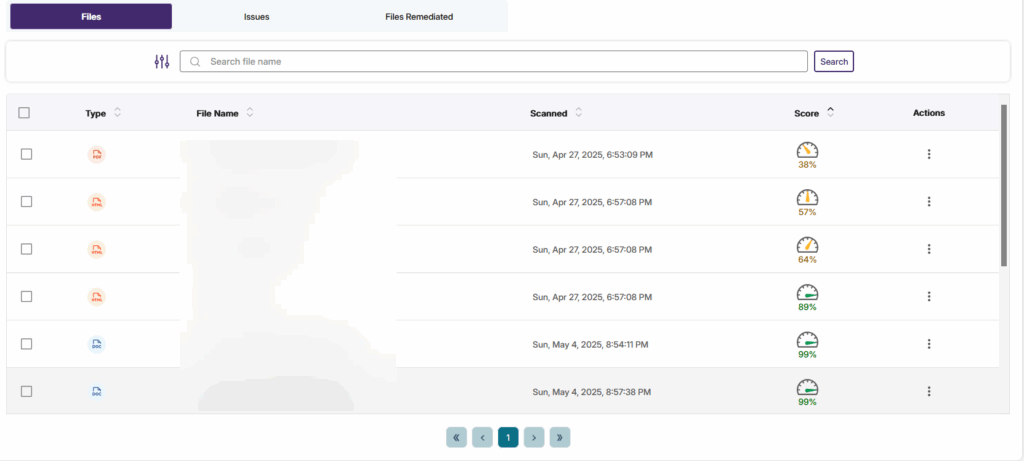Check the box for the 64% score row
1024x461 pixels.
click(26, 249)
